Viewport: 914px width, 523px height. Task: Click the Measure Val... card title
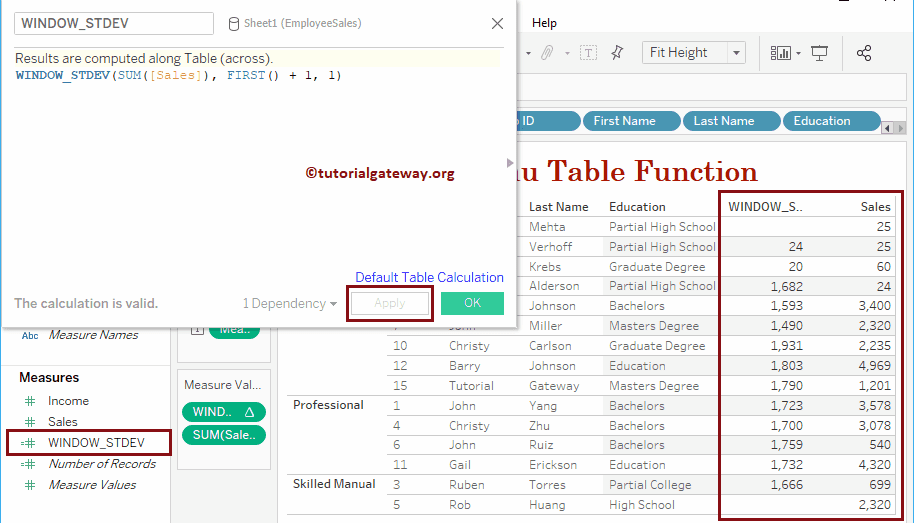(223, 385)
